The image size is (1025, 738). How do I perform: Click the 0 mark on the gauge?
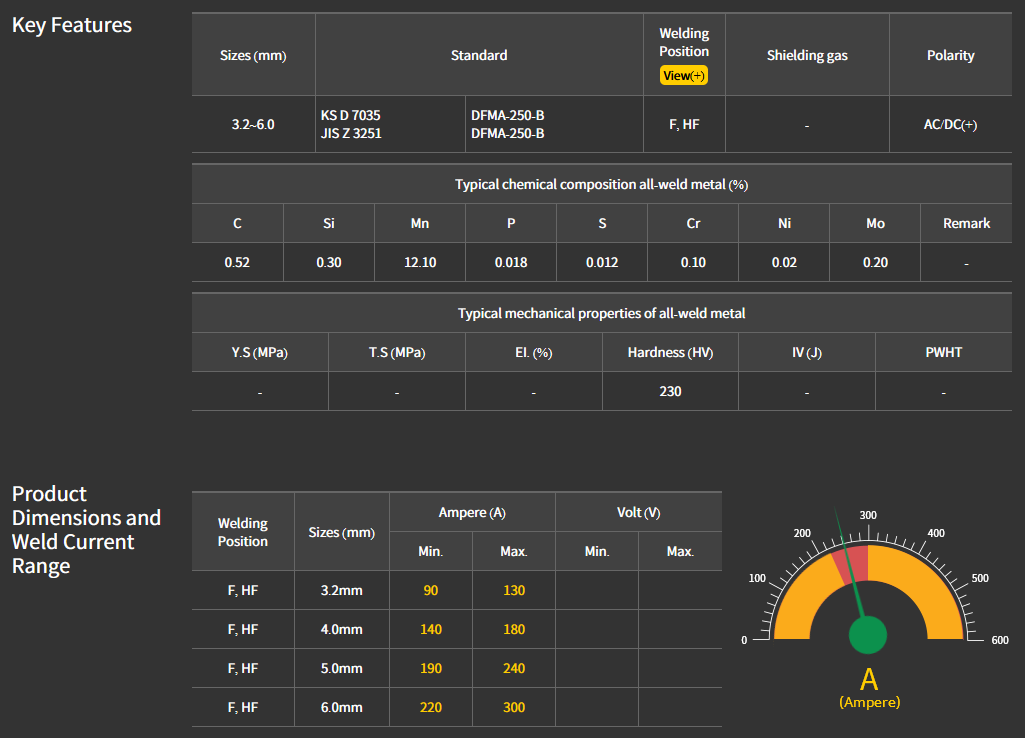click(743, 640)
